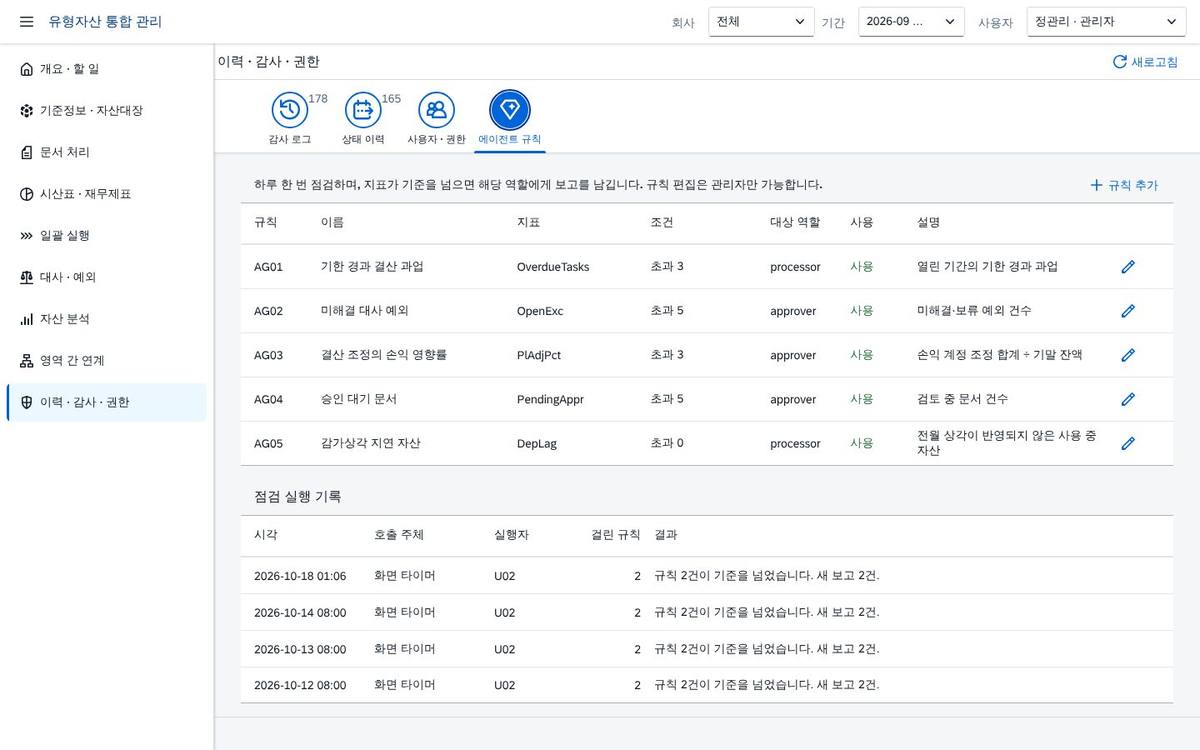This screenshot has width=1200, height=750.
Task: Click the 이름 column header in rules table
Action: click(332, 222)
